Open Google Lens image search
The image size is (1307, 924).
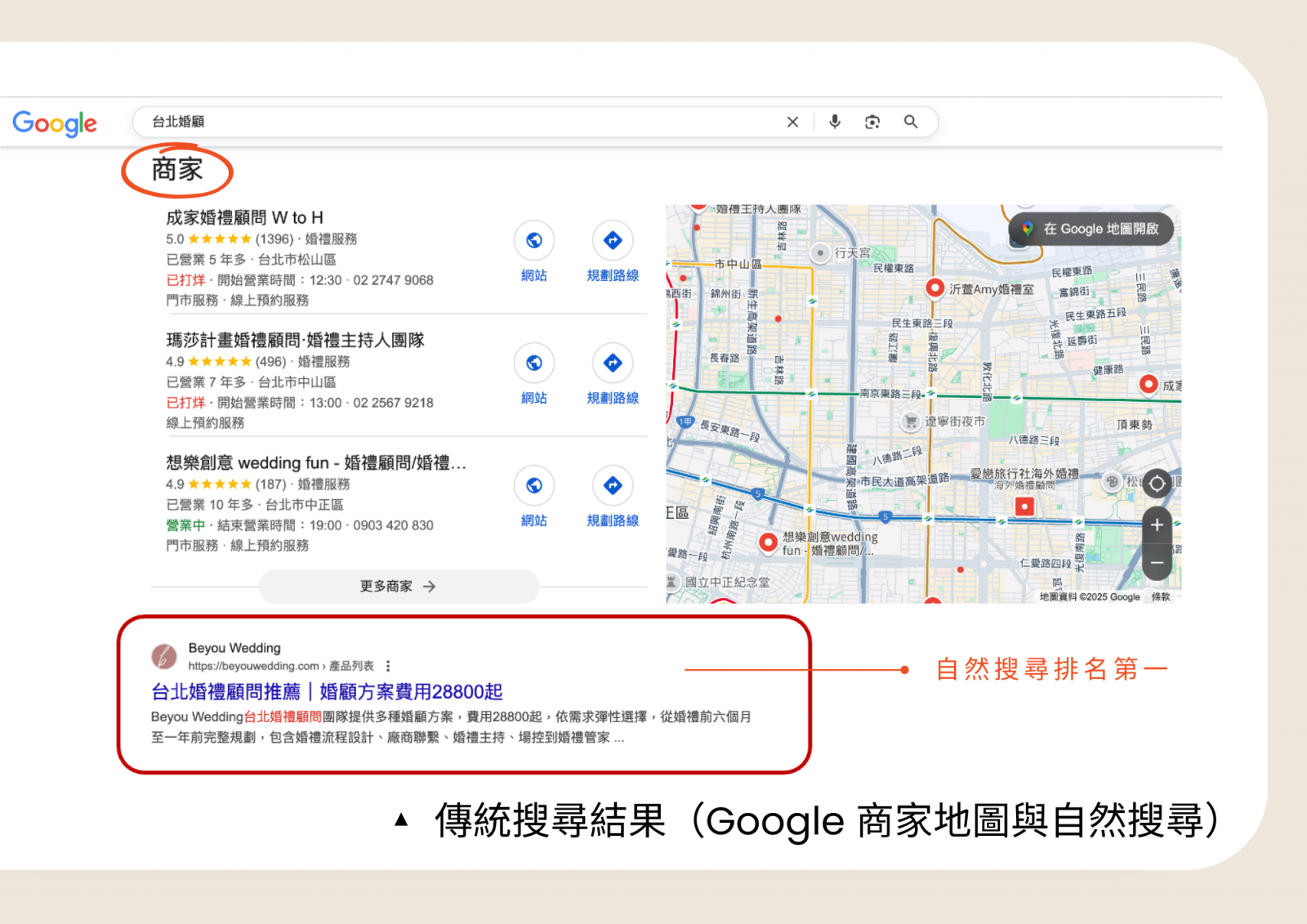pyautogui.click(x=872, y=122)
